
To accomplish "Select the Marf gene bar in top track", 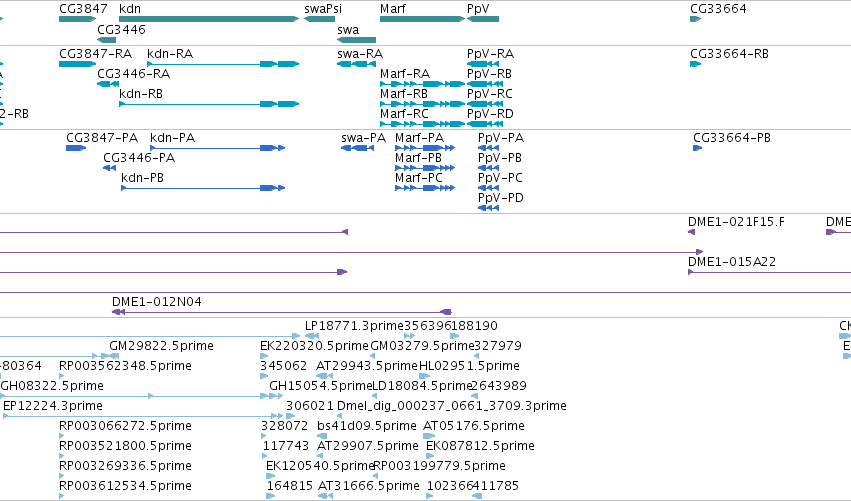I will click(x=422, y=19).
